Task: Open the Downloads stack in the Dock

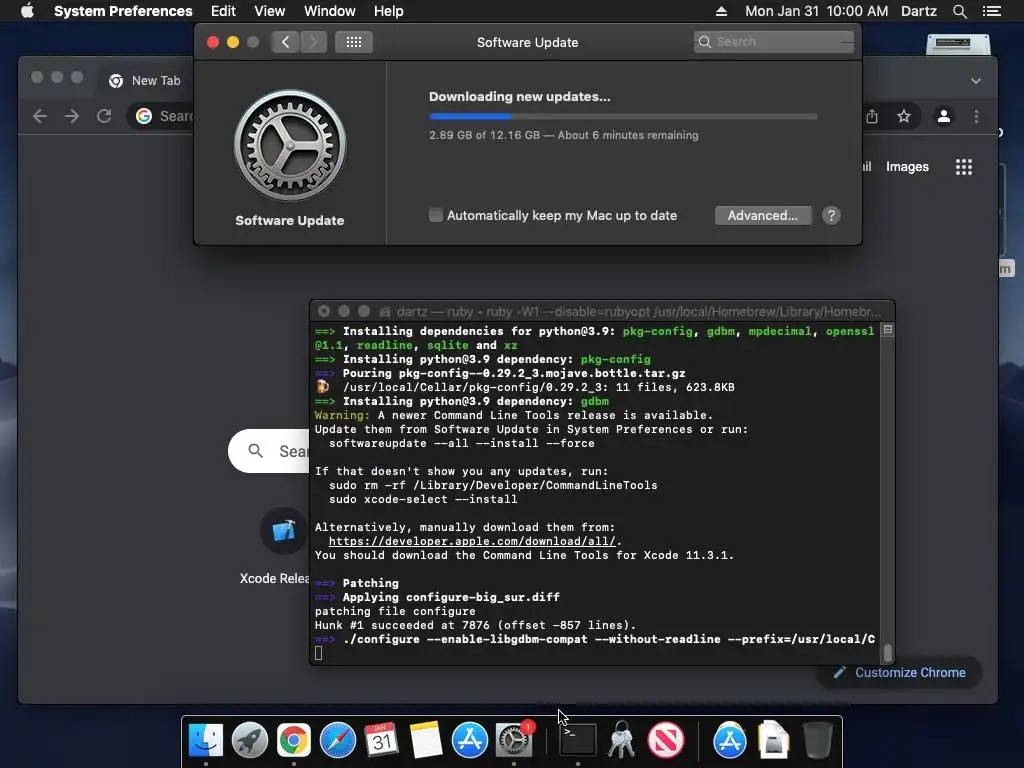Action: pos(774,740)
